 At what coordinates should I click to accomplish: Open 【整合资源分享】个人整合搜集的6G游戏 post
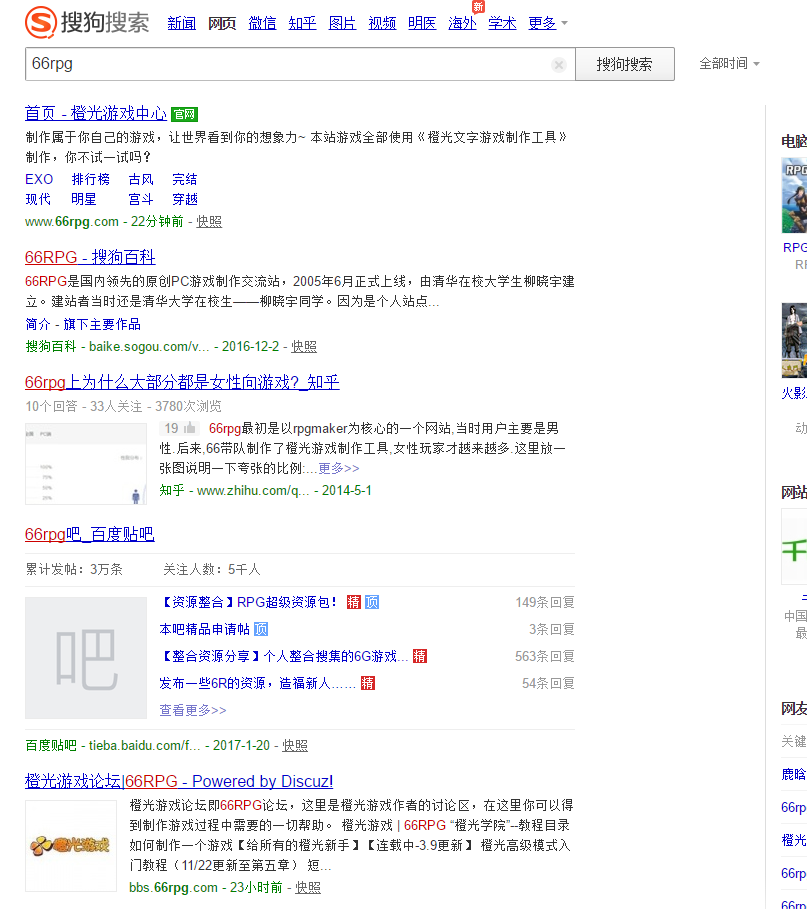click(x=284, y=656)
